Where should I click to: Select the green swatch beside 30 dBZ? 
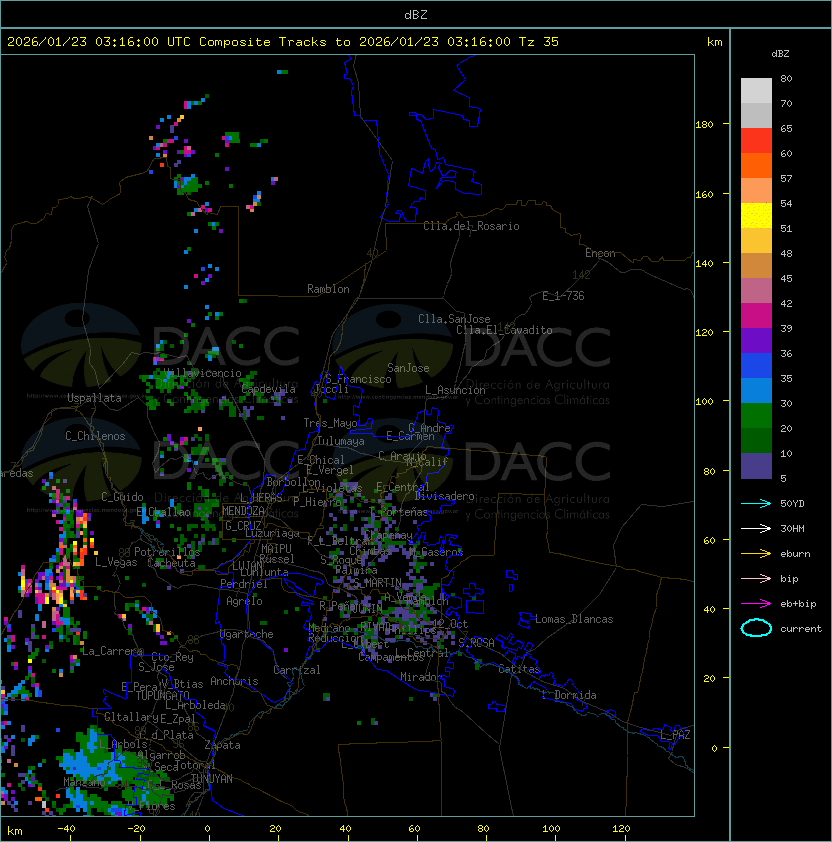(756, 416)
